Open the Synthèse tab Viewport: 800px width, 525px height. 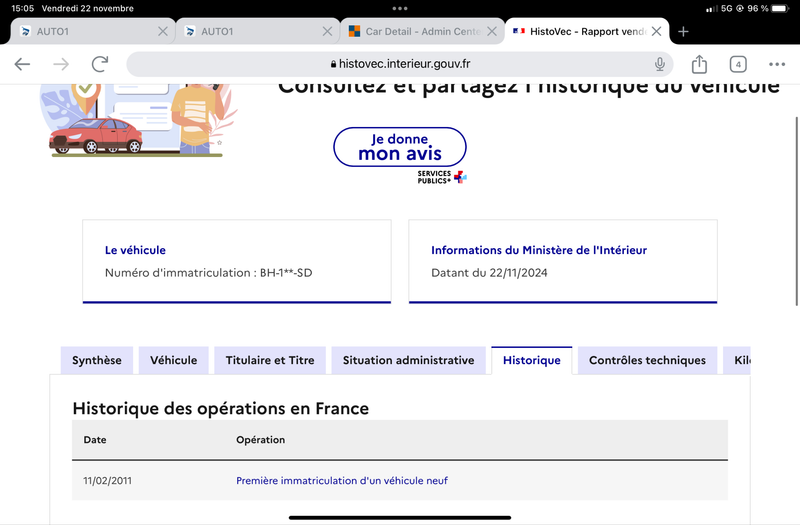click(97, 360)
